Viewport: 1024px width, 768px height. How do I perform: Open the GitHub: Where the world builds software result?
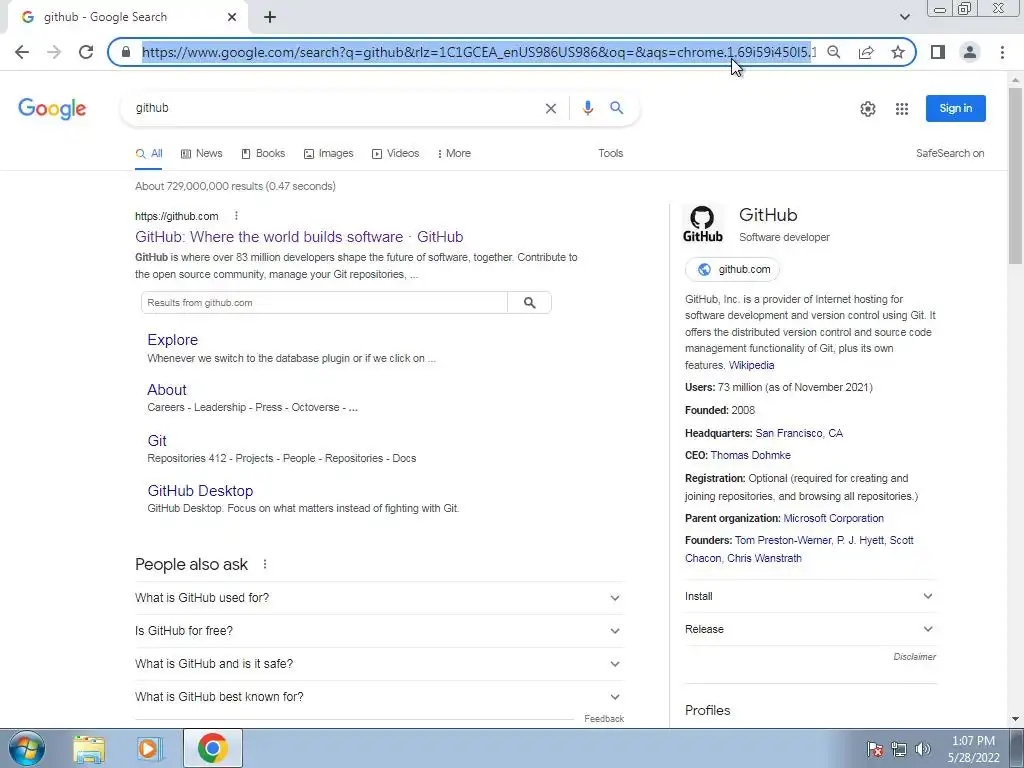pos(299,237)
